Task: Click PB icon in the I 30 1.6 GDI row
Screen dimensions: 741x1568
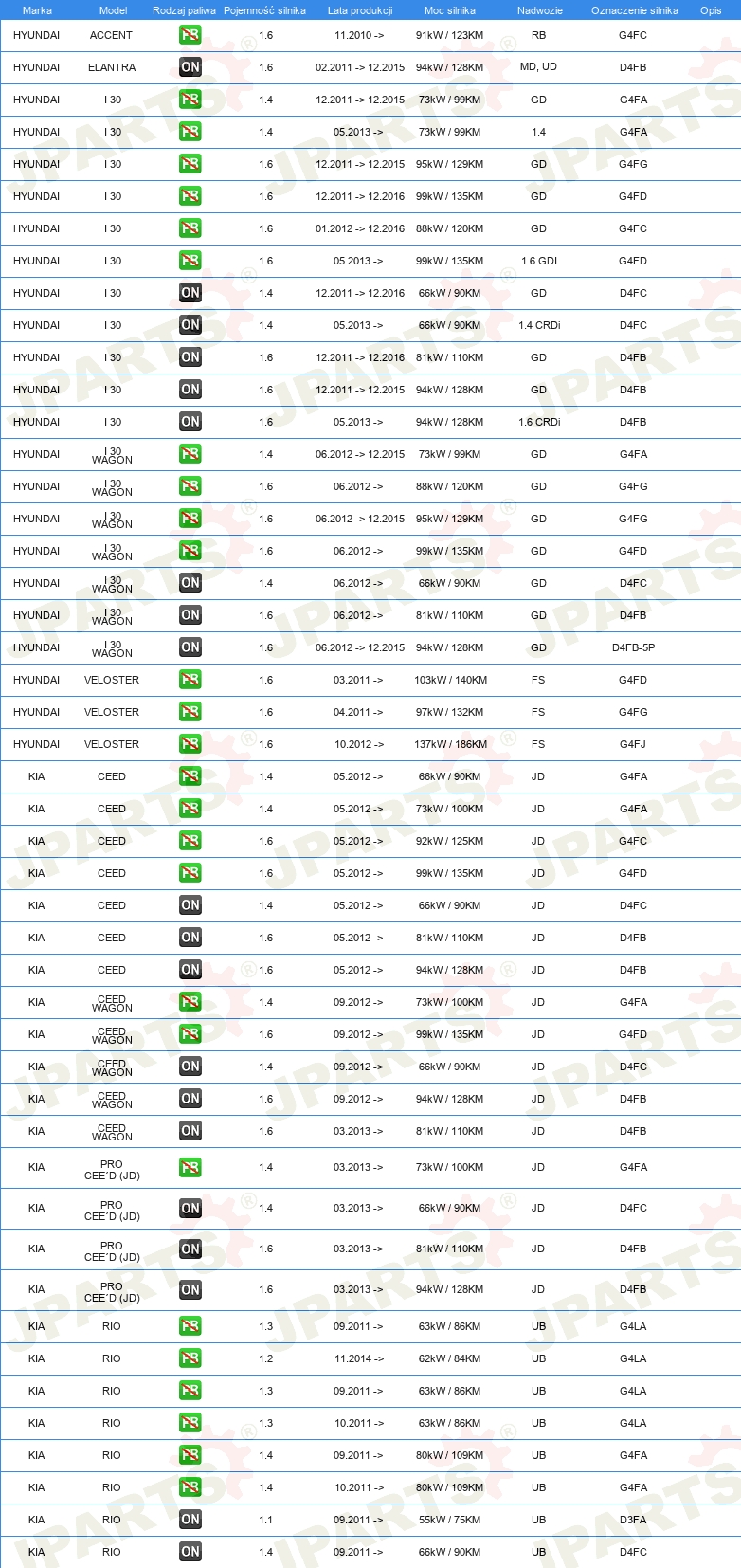Action: pos(190,261)
